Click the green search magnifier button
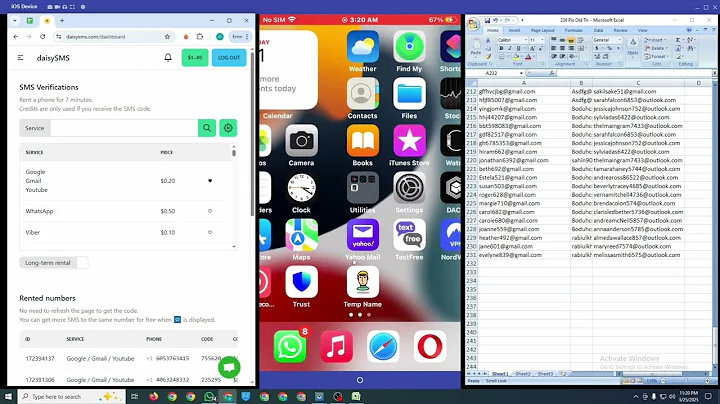The width and height of the screenshot is (720, 404). pyautogui.click(x=207, y=128)
